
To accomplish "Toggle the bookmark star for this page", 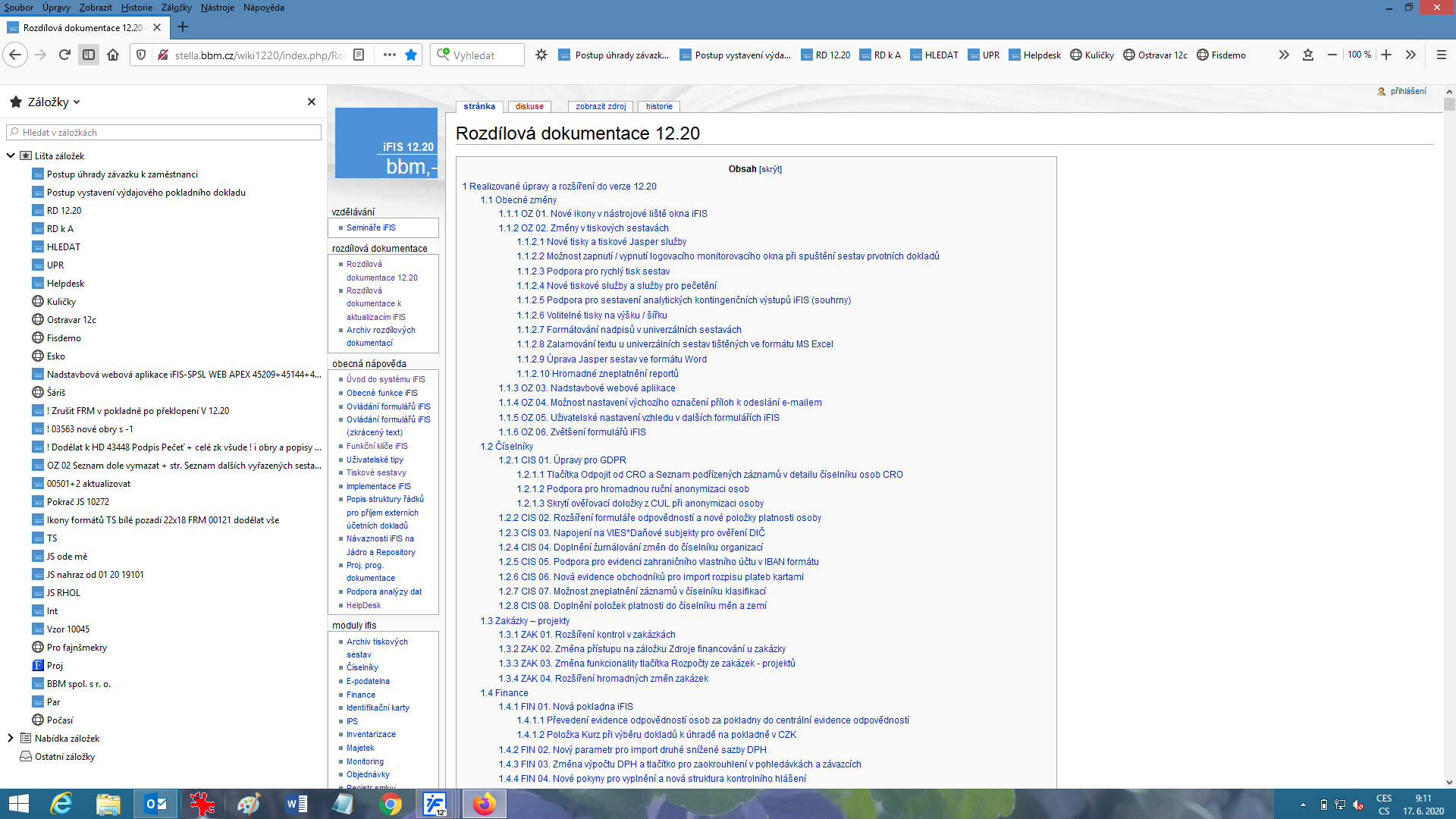I will click(x=411, y=55).
